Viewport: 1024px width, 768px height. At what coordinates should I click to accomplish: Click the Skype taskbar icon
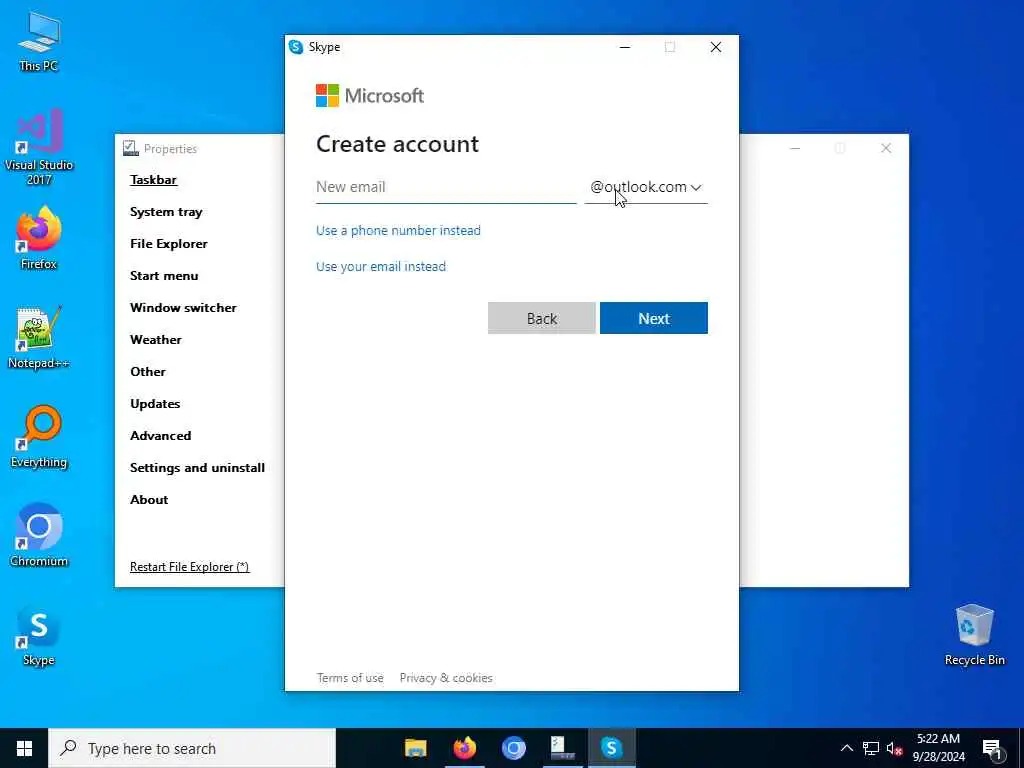[611, 748]
